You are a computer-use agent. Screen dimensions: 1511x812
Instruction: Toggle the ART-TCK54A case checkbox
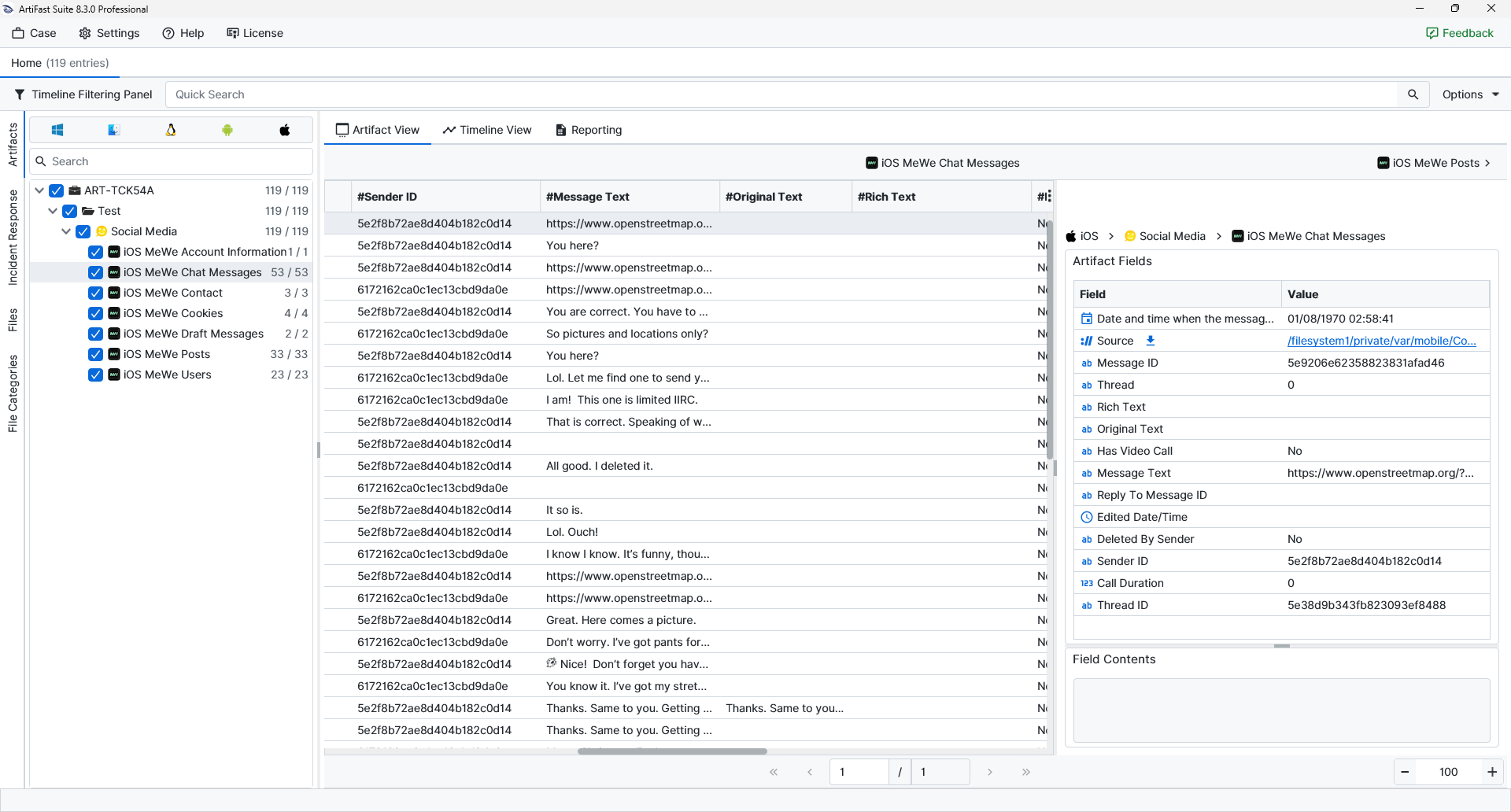tap(57, 190)
